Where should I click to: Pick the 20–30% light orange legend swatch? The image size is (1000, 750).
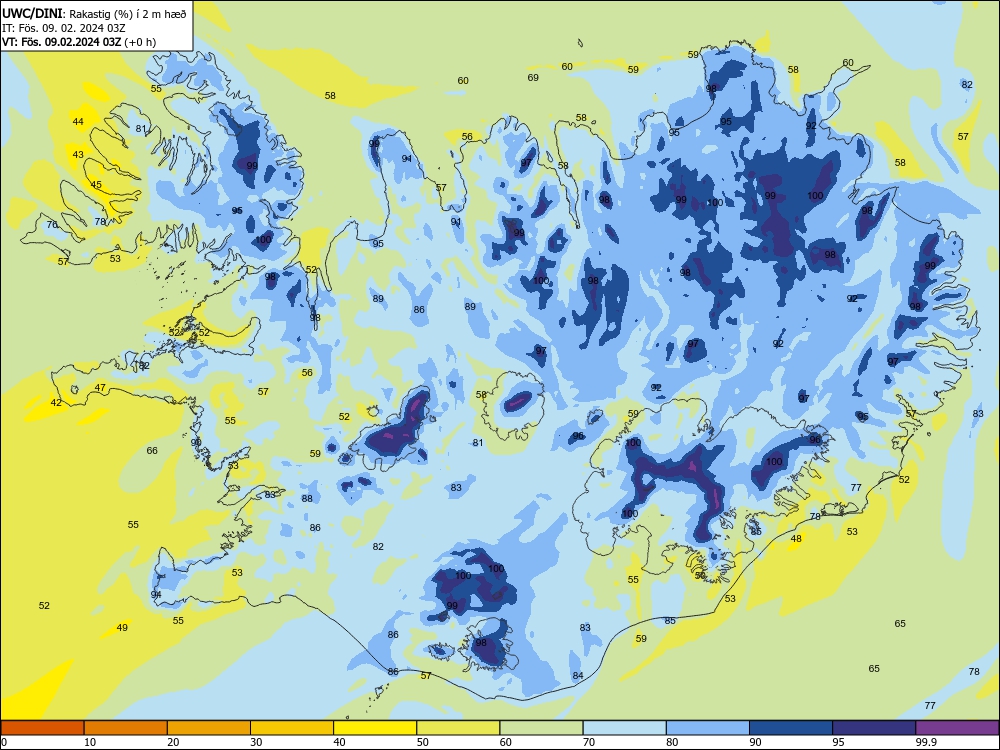click(209, 728)
